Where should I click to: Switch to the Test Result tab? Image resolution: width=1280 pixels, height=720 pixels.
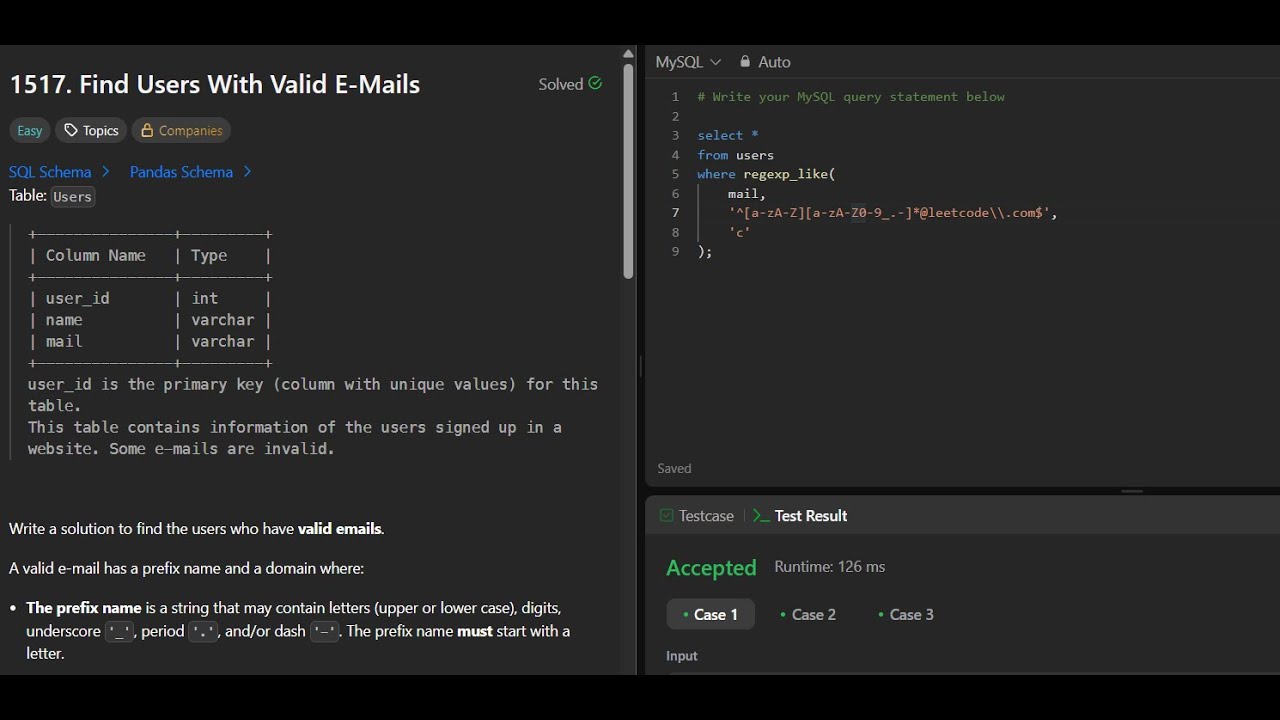[x=800, y=516]
